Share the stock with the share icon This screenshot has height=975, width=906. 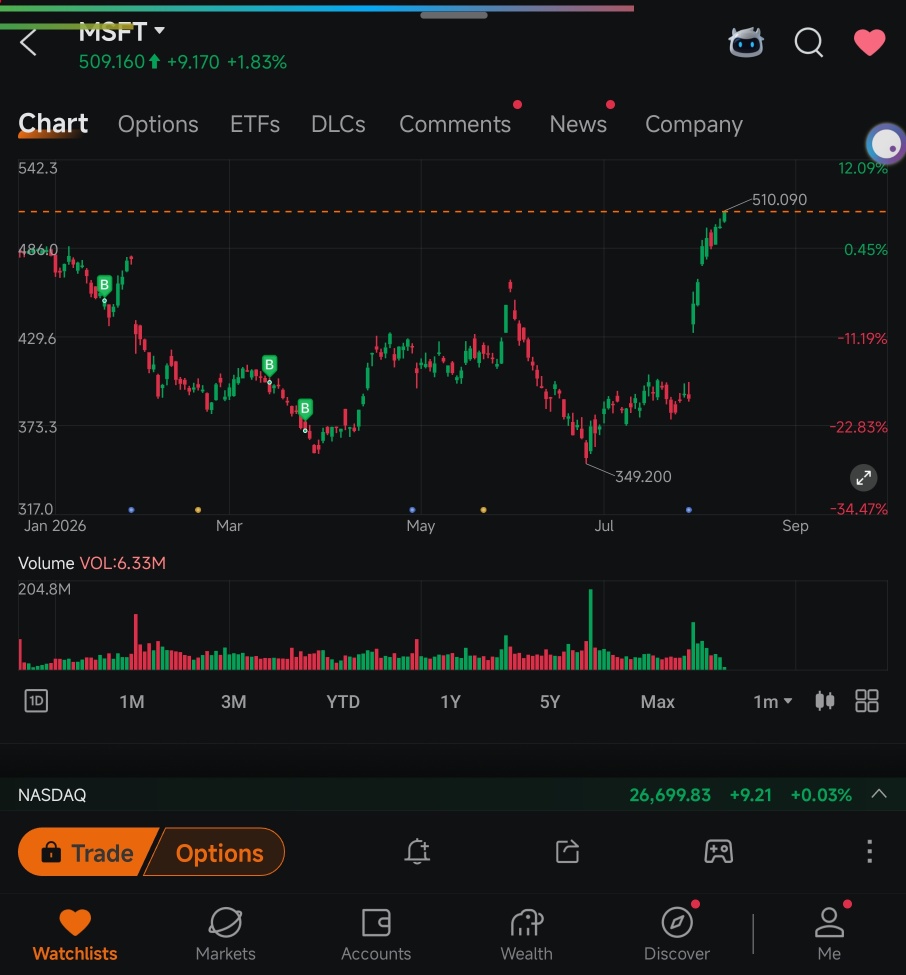(x=567, y=851)
